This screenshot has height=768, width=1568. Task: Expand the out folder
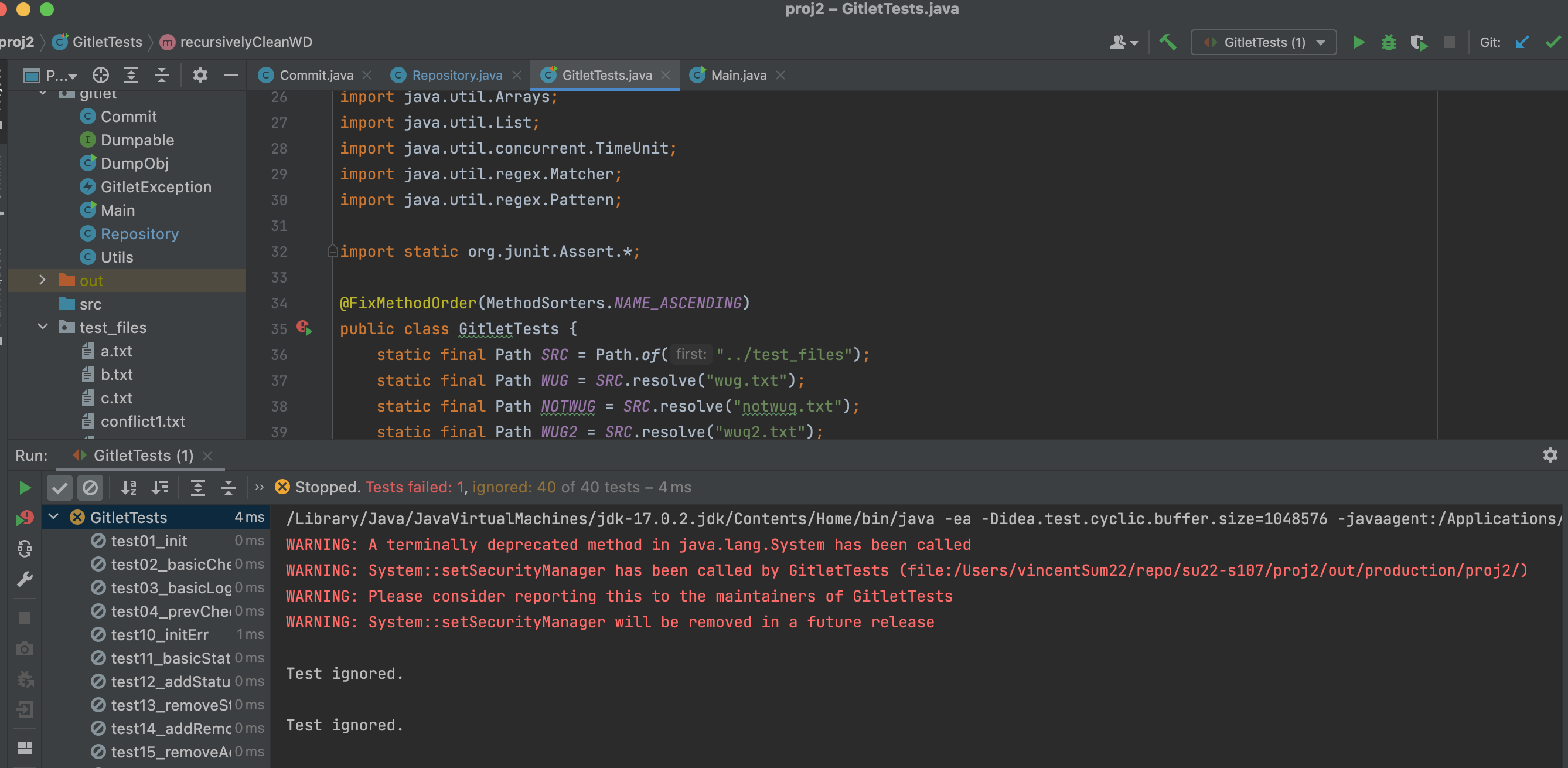(x=42, y=280)
